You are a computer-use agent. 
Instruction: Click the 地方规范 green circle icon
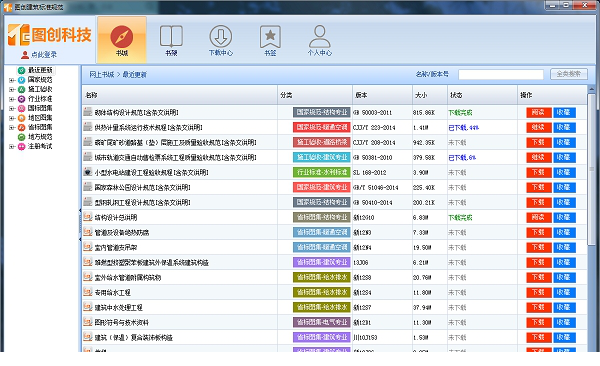(x=21, y=137)
